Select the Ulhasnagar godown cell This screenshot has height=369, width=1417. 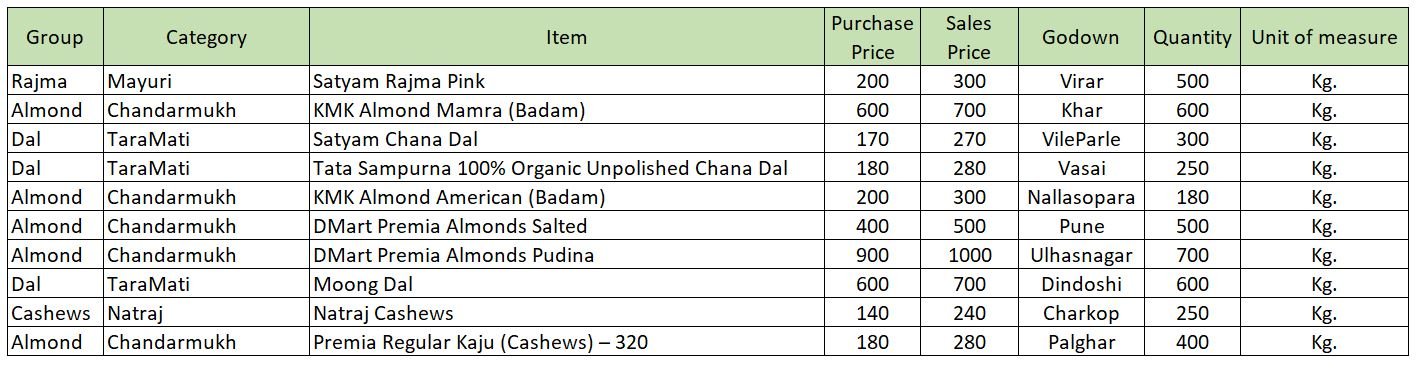(1081, 255)
